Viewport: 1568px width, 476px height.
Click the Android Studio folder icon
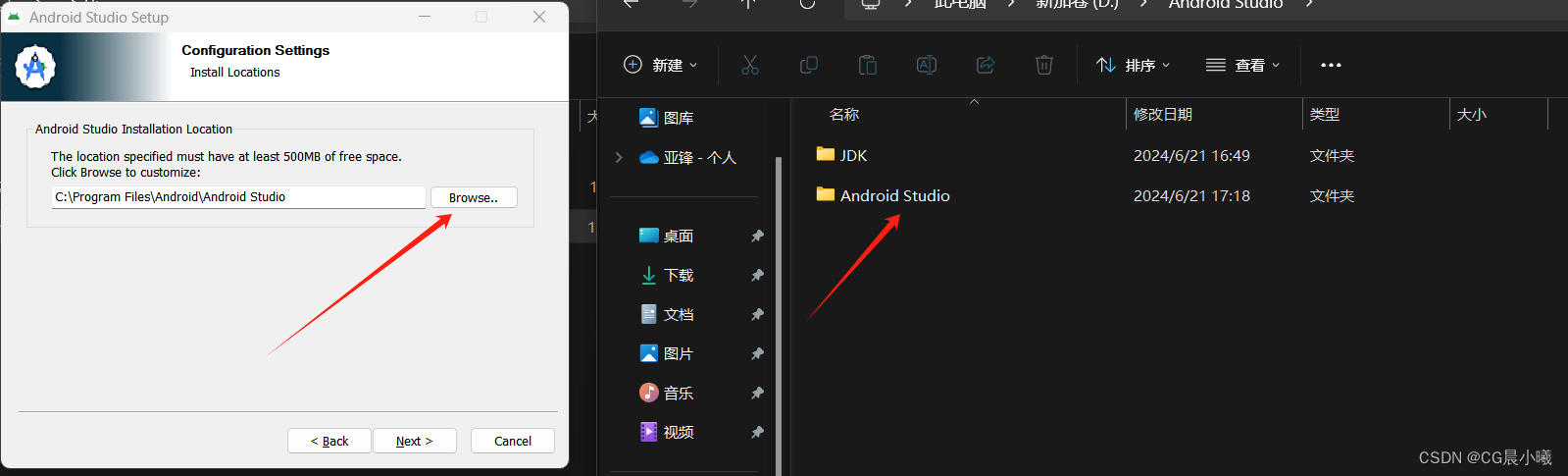pos(826,194)
